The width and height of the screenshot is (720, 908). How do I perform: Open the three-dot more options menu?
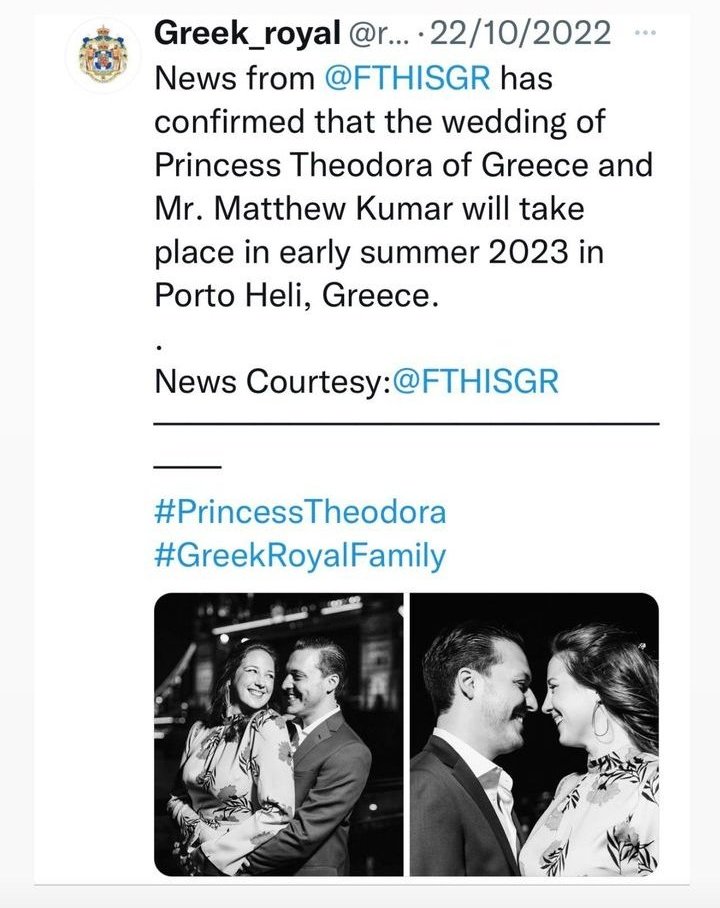coord(647,33)
